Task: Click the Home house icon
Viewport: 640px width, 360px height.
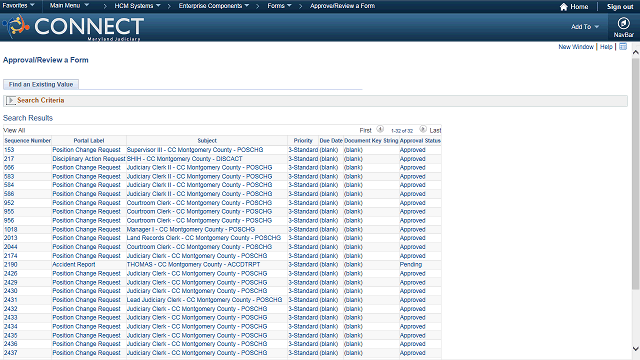Action: coord(564,7)
